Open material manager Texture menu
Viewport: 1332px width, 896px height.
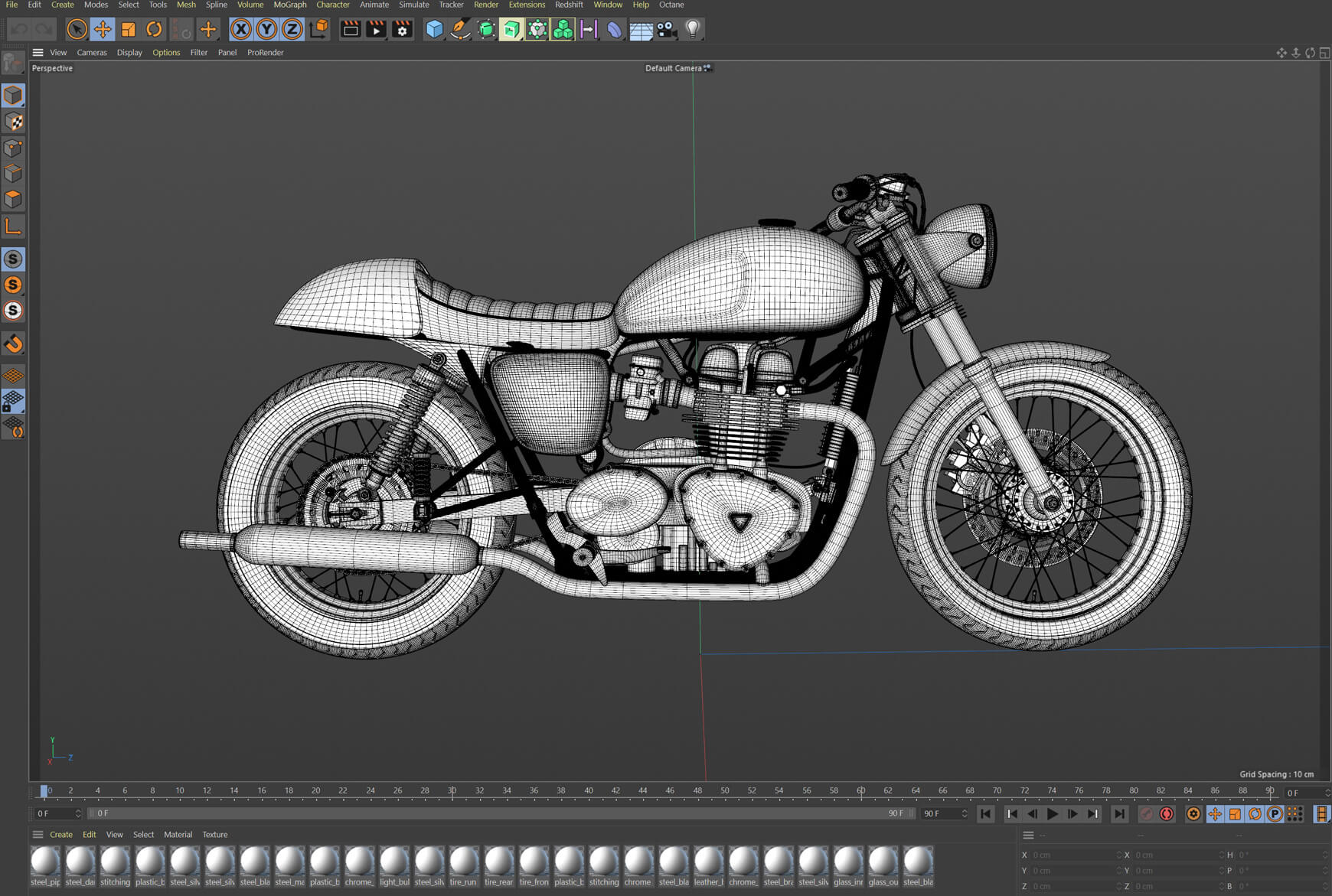[x=215, y=834]
